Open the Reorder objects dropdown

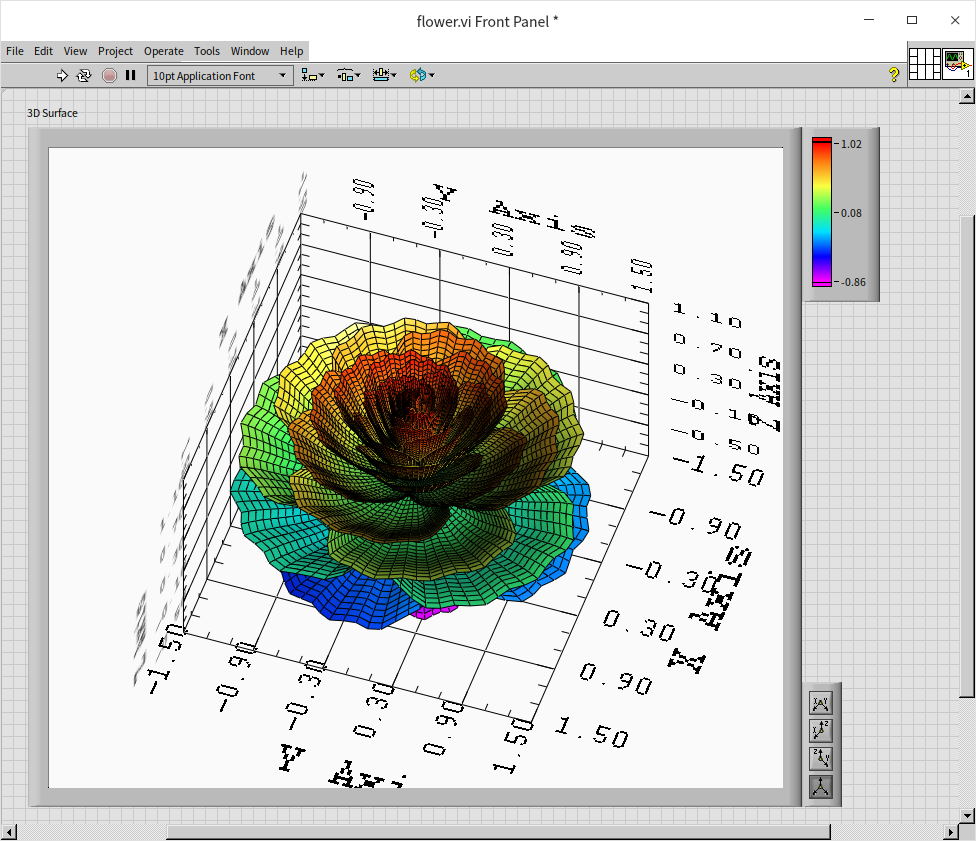(421, 75)
